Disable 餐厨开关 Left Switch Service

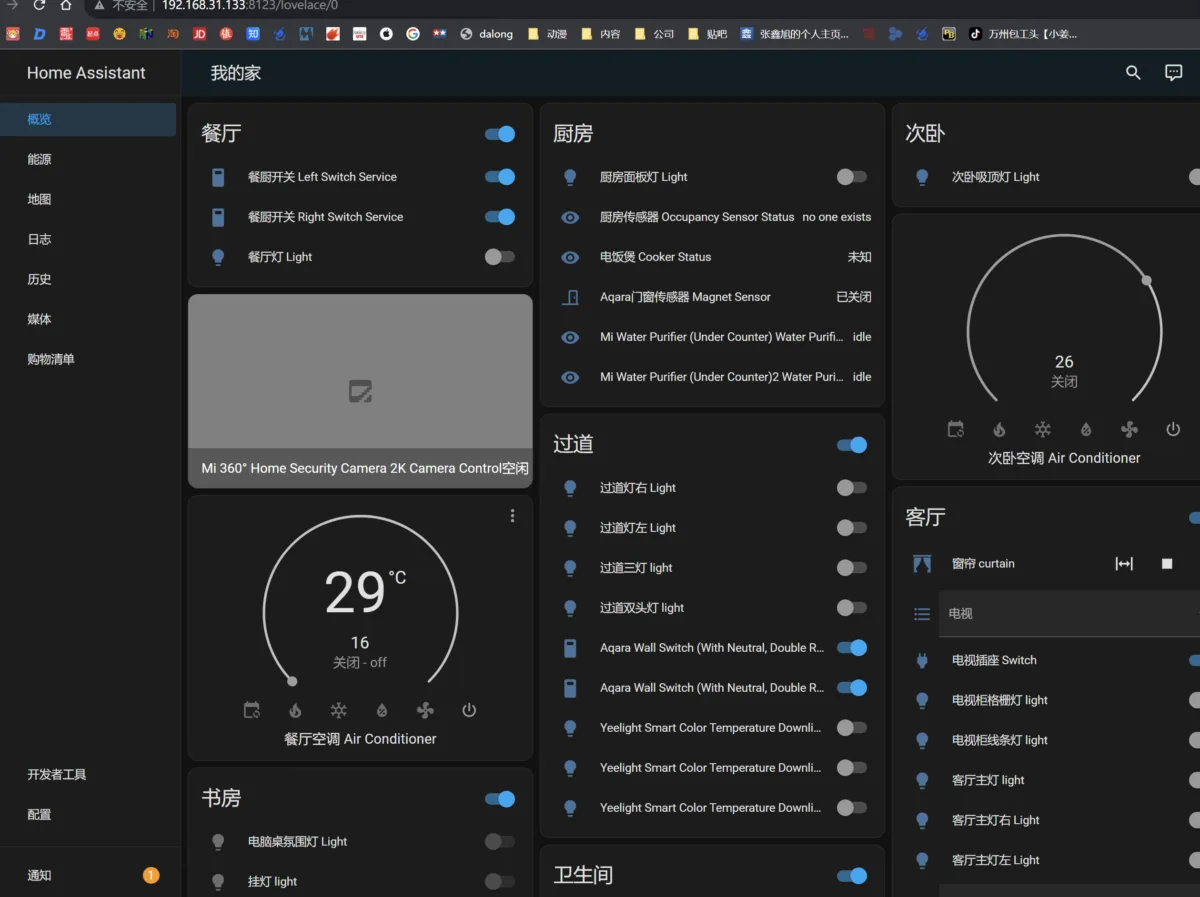point(499,177)
